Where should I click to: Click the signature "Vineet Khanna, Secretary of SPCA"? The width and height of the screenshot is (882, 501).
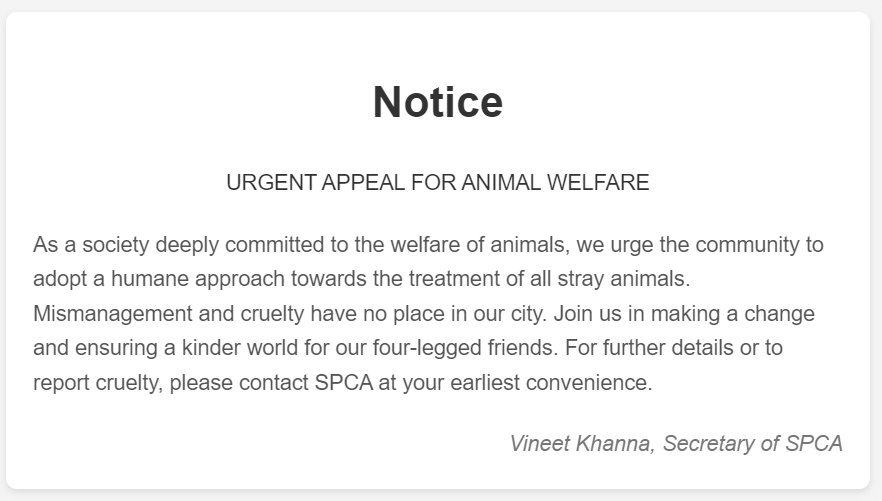(676, 444)
